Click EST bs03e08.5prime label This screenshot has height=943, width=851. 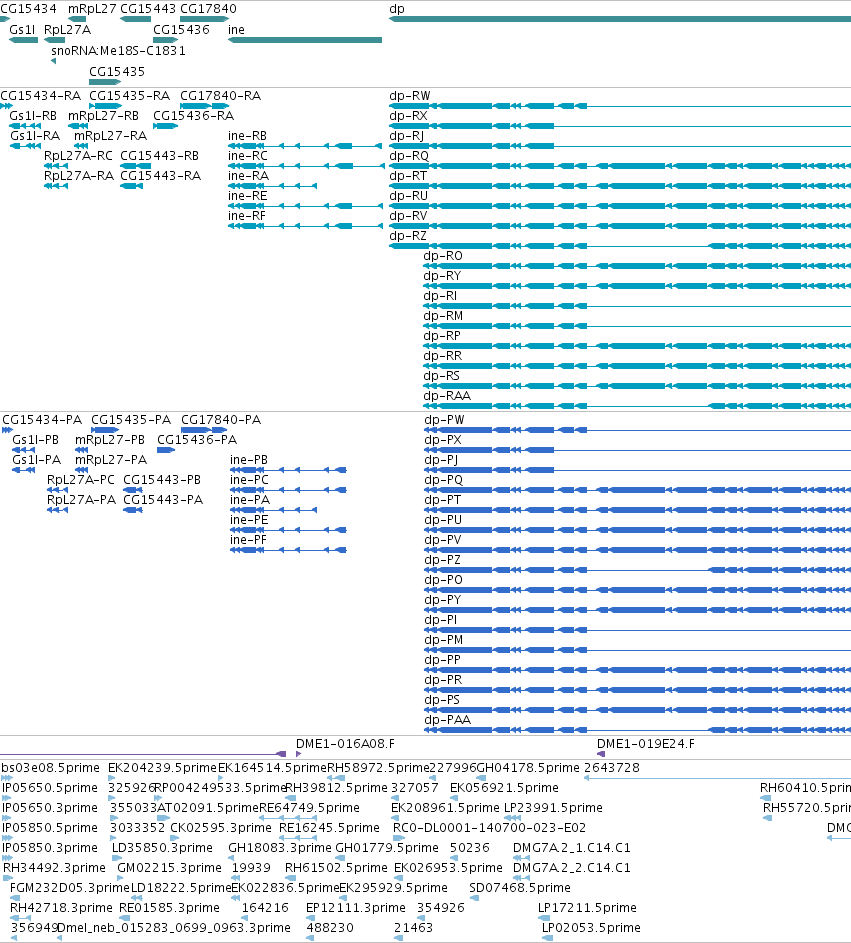click(x=51, y=768)
